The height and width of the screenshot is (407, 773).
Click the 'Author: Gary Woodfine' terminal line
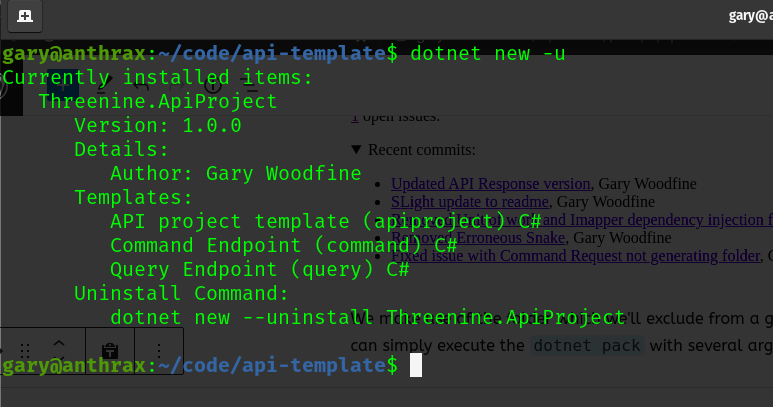[x=236, y=173]
